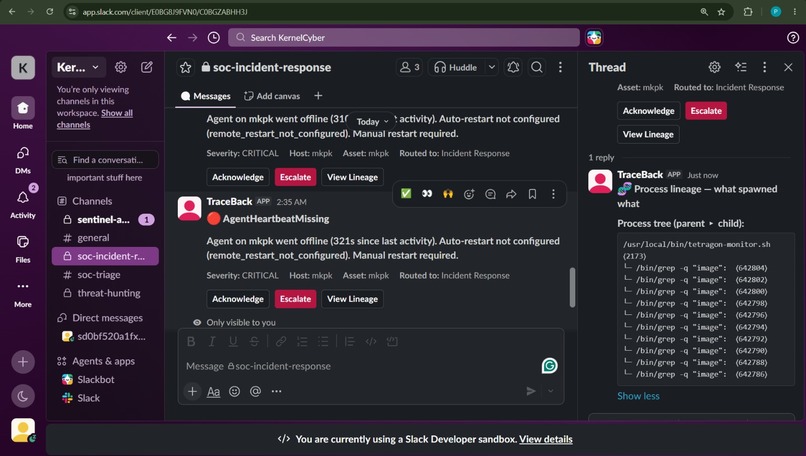
Task: Open Slack help question mark icon
Action: pyautogui.click(x=793, y=38)
